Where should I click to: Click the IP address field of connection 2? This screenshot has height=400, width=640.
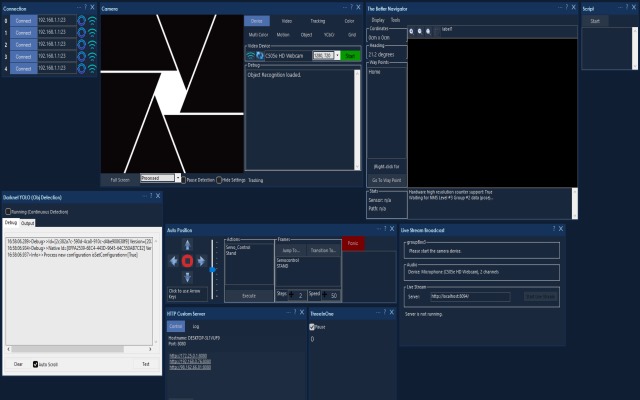point(57,44)
